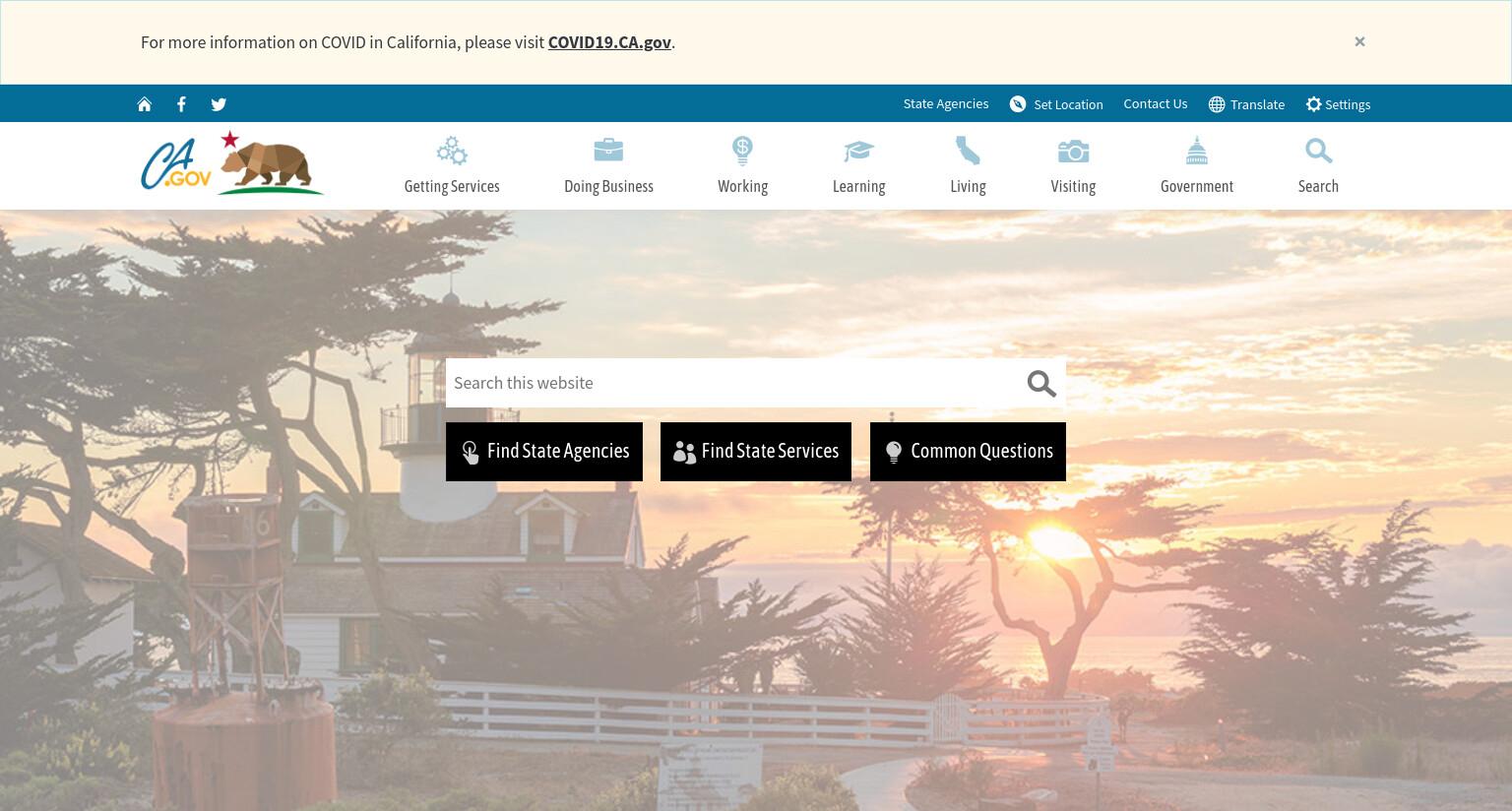Image resolution: width=1512 pixels, height=811 pixels.
Task: Click the Common Questions button
Action: point(968,452)
